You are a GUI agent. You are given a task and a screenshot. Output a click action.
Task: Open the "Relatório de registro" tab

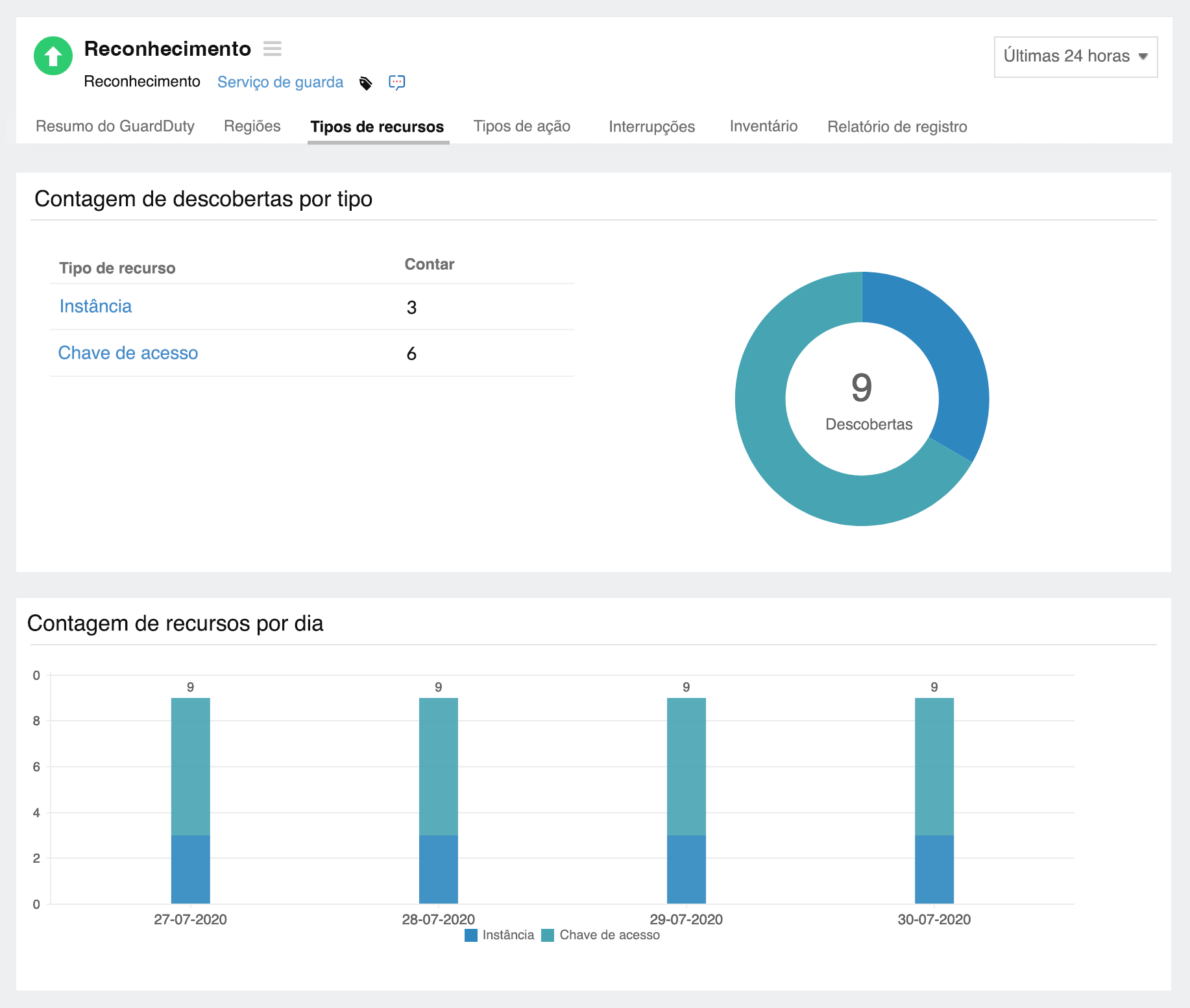897,126
